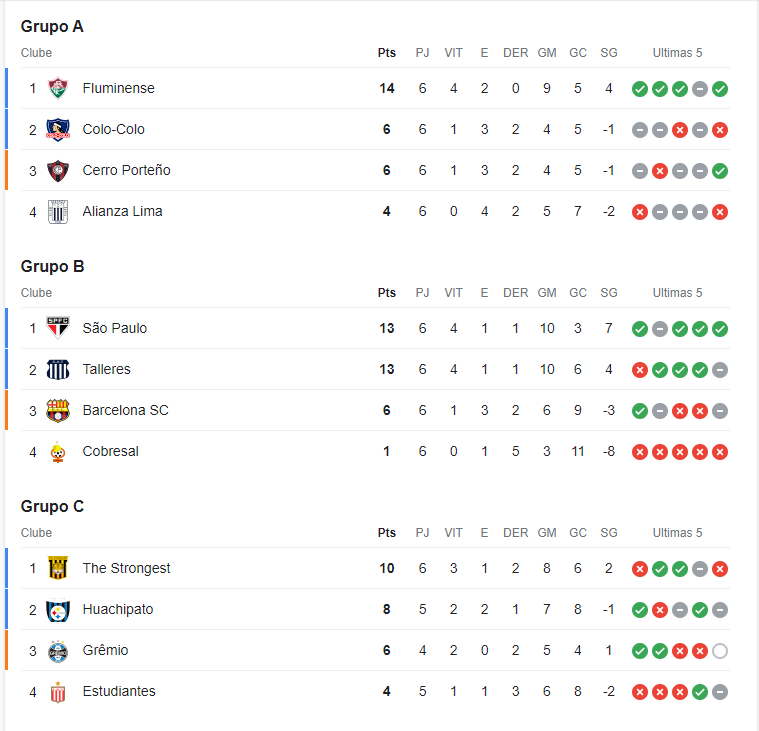Viewport: 759px width, 731px height.
Task: Click Grêmio's empty upcoming match circle
Action: point(720,651)
